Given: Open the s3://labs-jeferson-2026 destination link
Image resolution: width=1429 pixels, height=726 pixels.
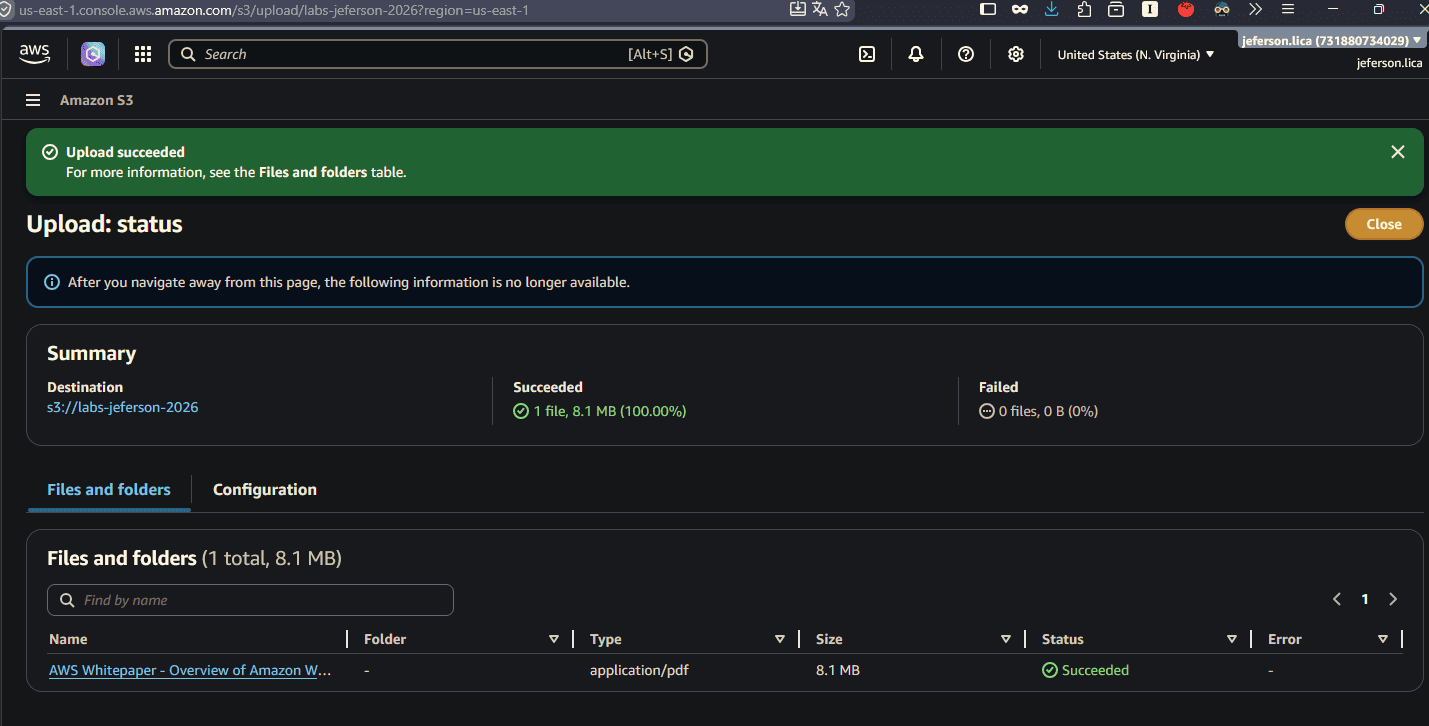Looking at the screenshot, I should 123,407.
